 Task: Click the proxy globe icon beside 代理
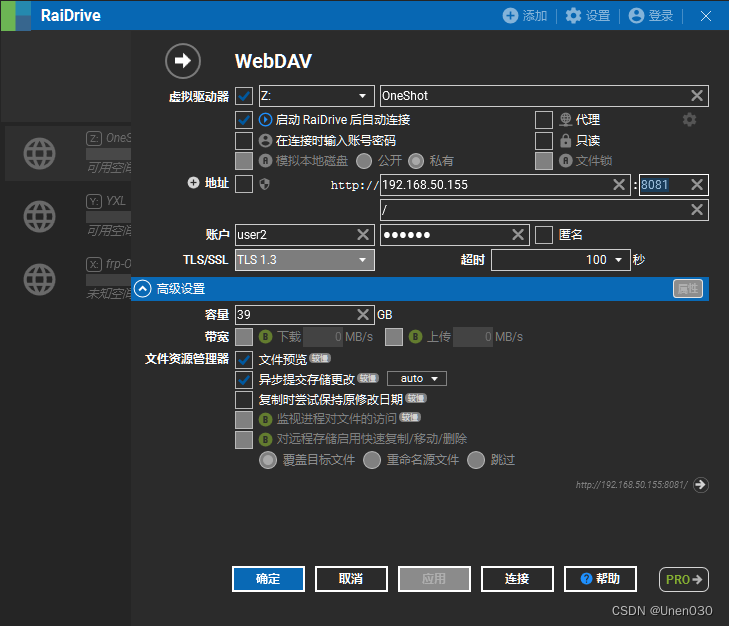coord(565,120)
